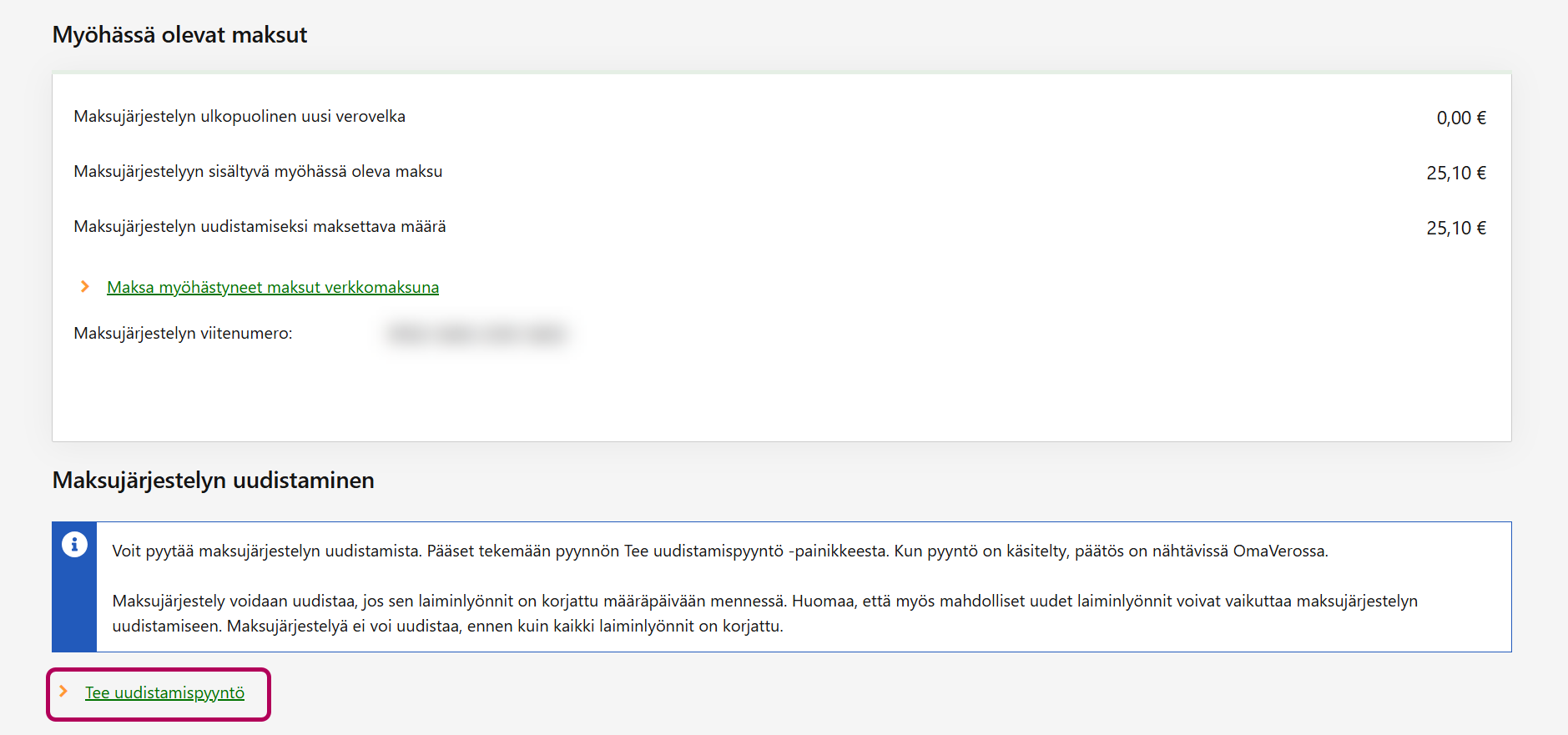
Task: Click the word OmaVerossa in the info text
Action: (1279, 551)
